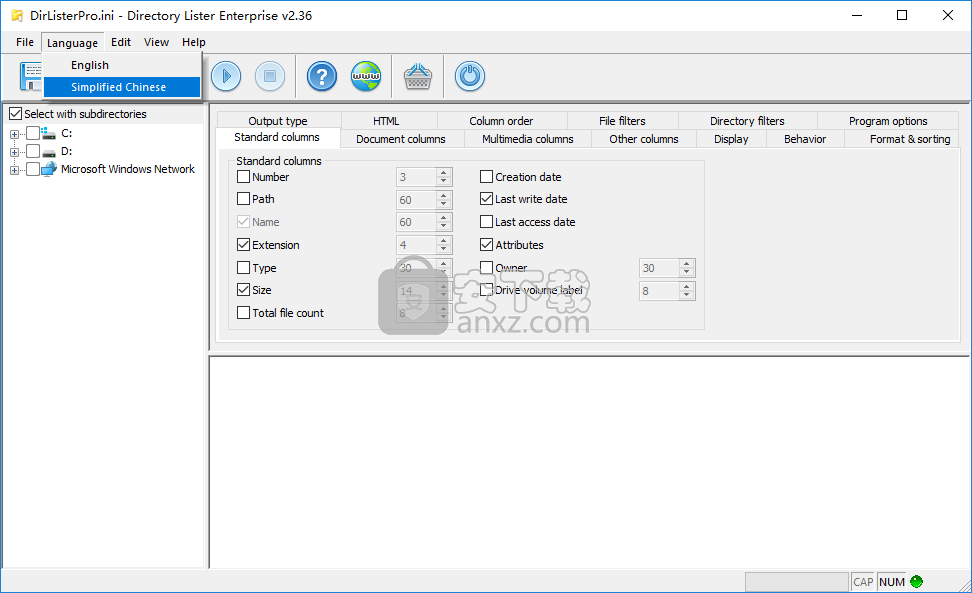Click the Drive volume label width field

[x=657, y=291]
